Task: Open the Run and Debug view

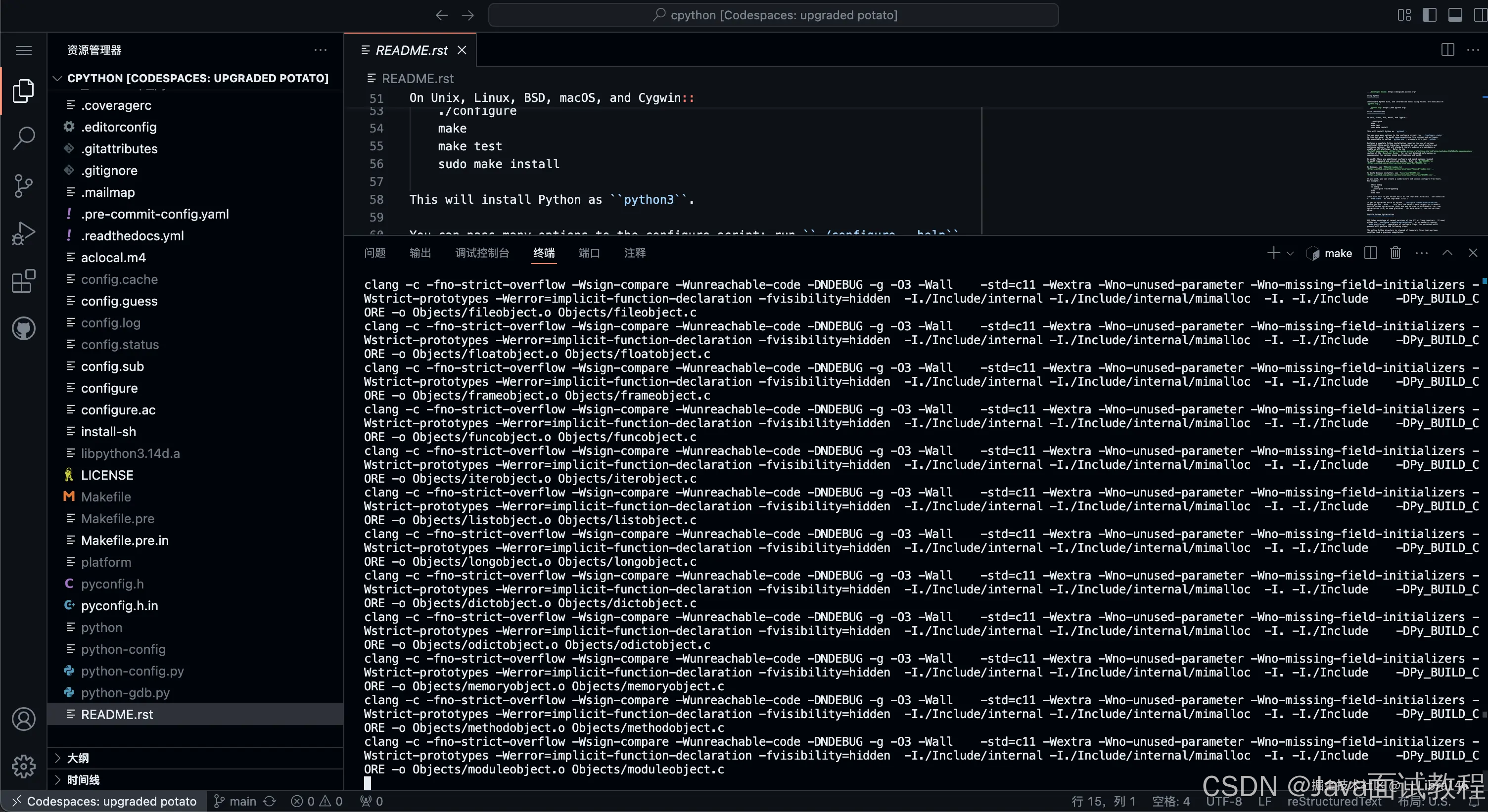Action: tap(24, 233)
